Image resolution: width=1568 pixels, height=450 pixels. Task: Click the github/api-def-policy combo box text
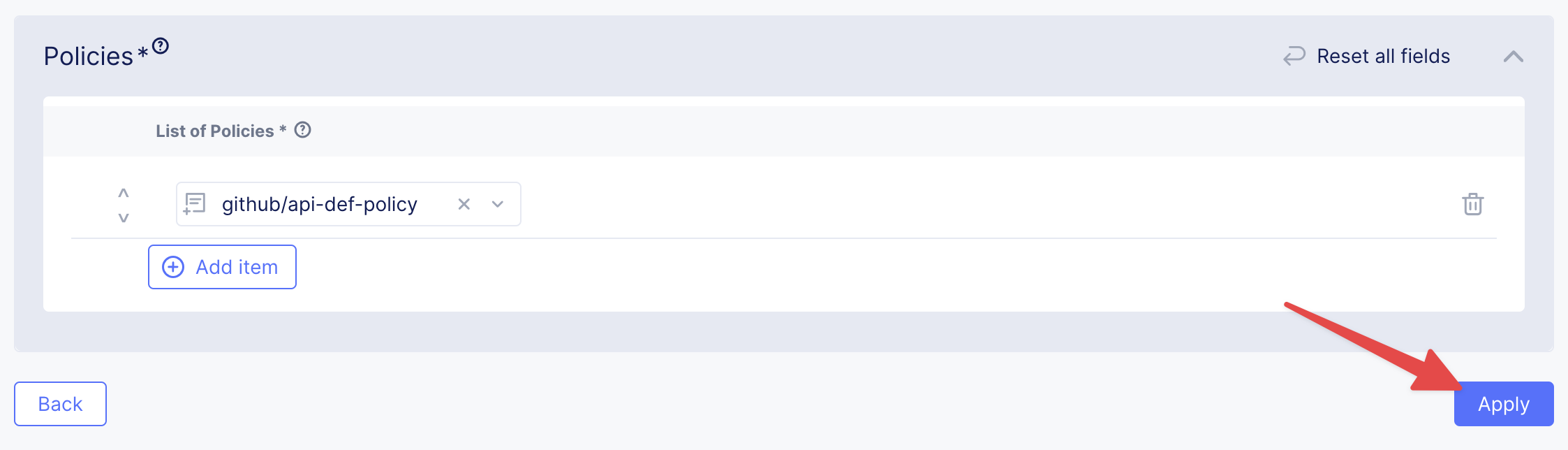coord(319,204)
